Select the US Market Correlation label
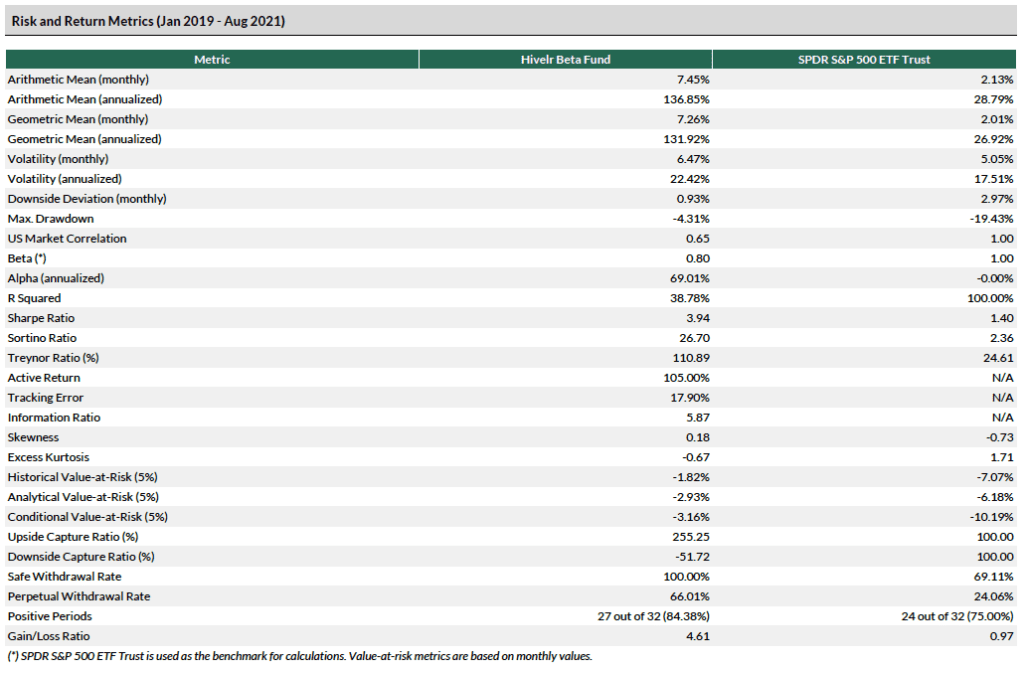Image resolution: width=1024 pixels, height=673 pixels. pyautogui.click(x=67, y=239)
